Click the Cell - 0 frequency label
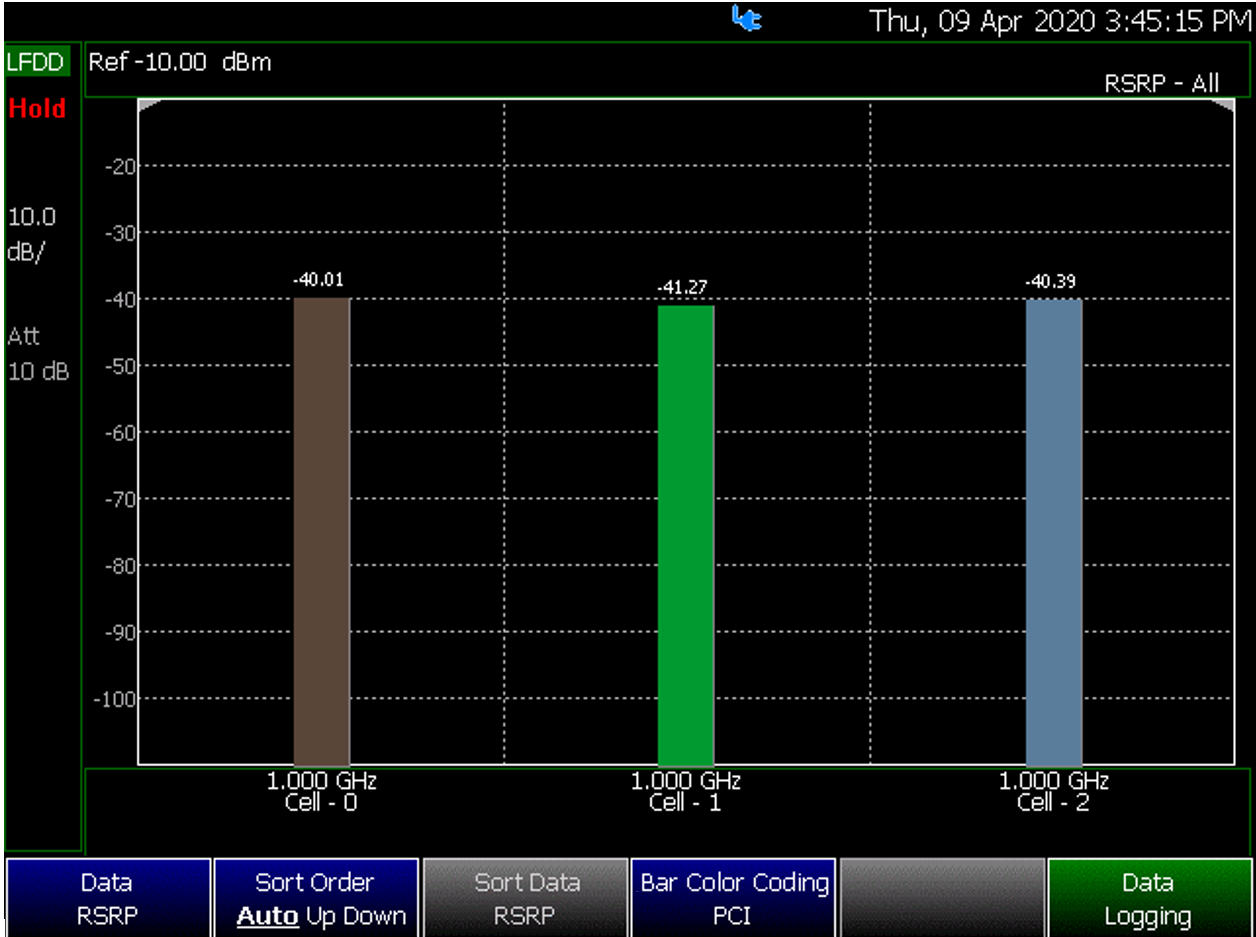 321,791
